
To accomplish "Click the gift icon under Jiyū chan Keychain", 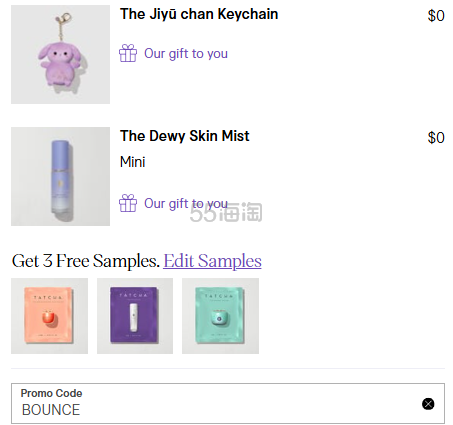I will pyautogui.click(x=128, y=53).
